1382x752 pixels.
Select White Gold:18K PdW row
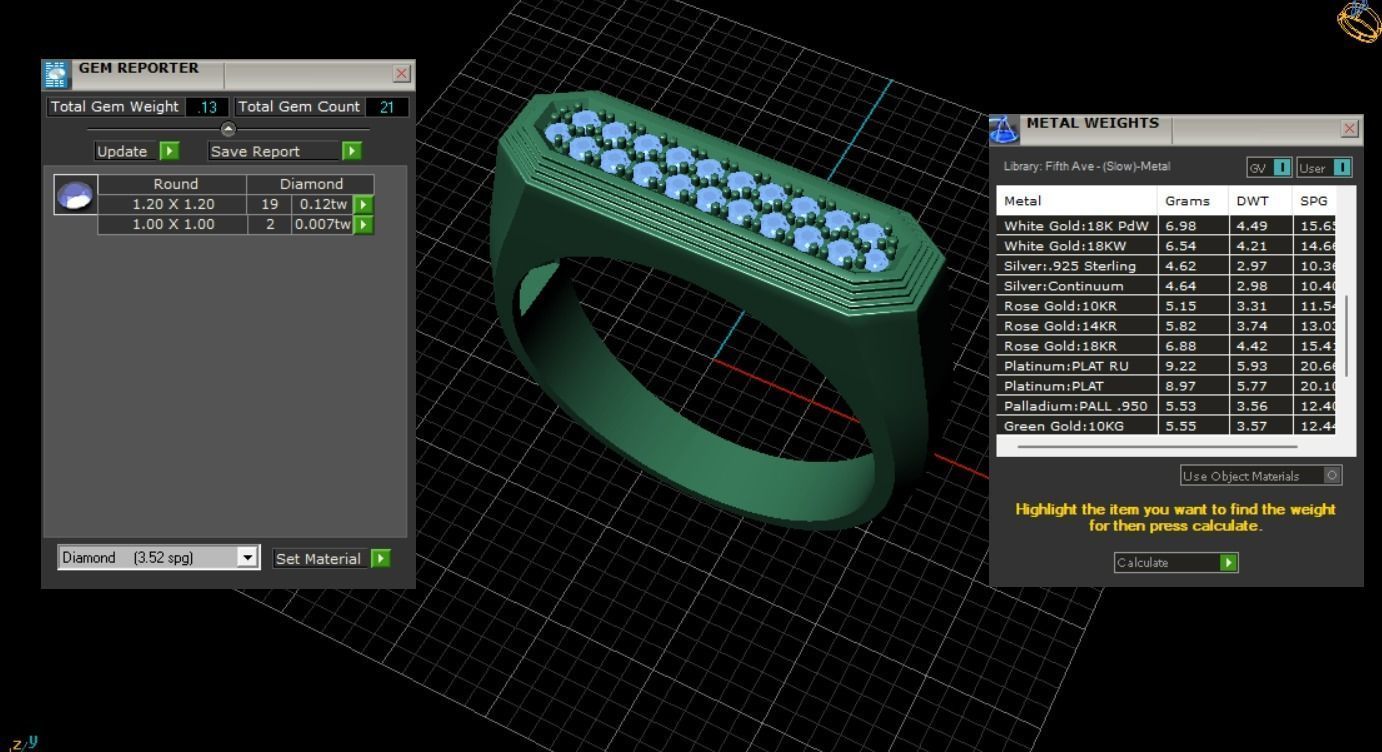click(1166, 226)
